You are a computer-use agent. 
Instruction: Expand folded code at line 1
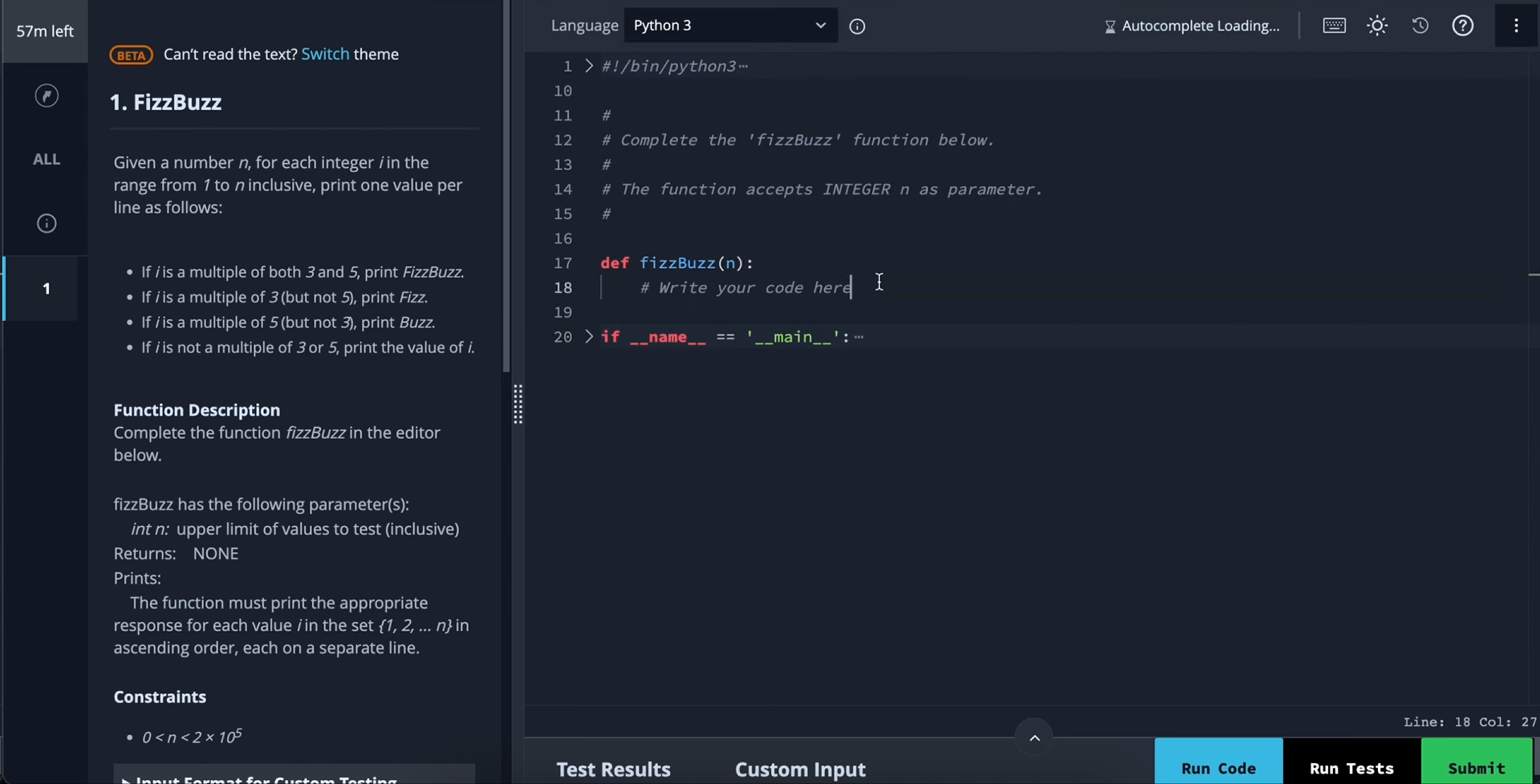[x=589, y=66]
